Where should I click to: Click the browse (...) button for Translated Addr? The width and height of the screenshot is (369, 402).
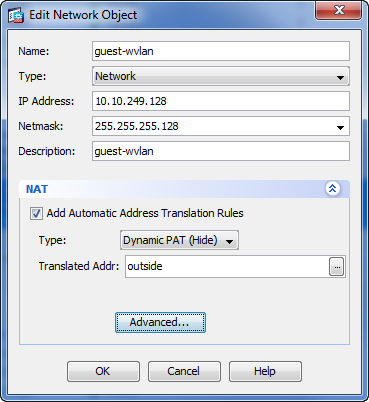click(337, 267)
